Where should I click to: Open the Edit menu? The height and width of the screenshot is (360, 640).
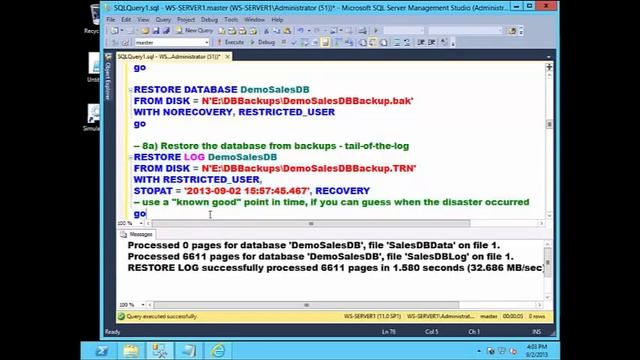tap(126, 19)
